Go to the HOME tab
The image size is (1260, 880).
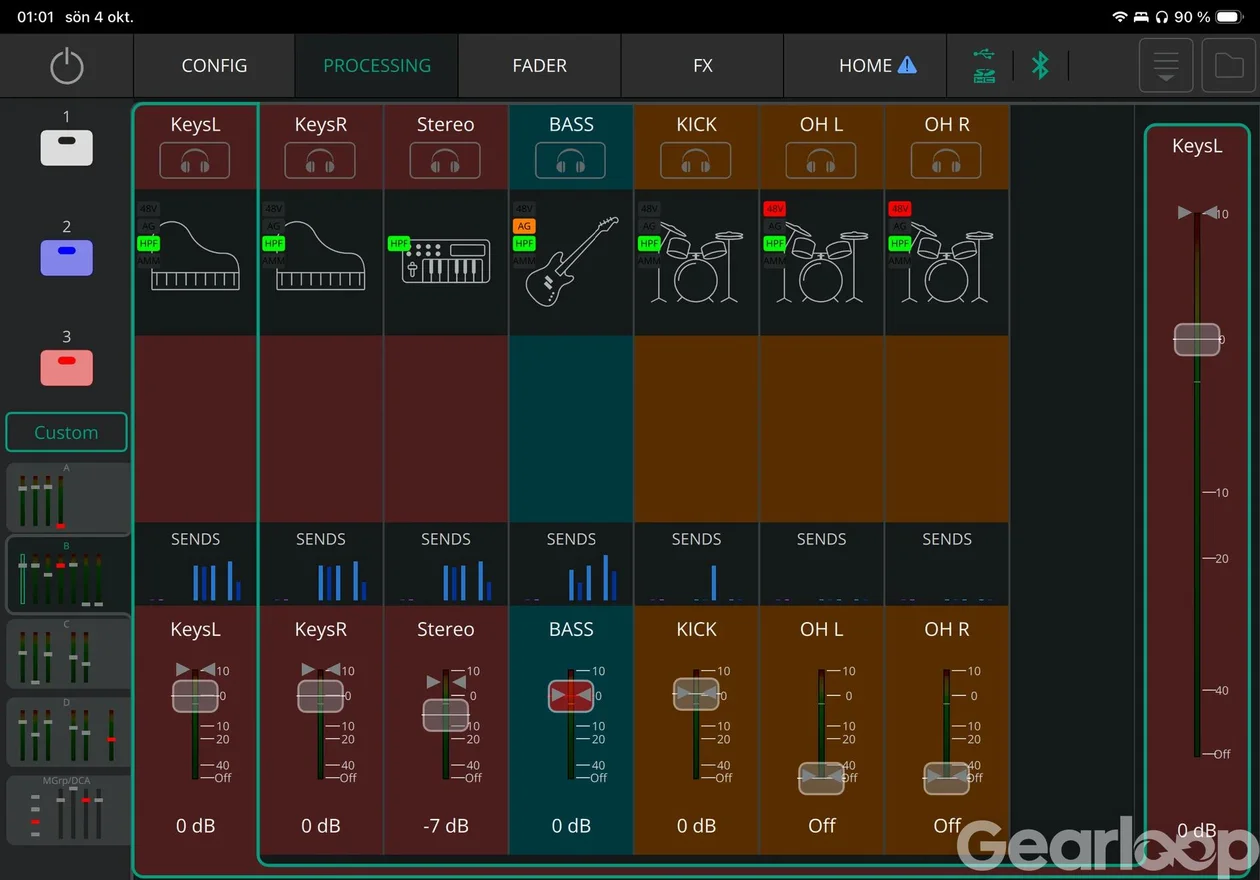[866, 66]
